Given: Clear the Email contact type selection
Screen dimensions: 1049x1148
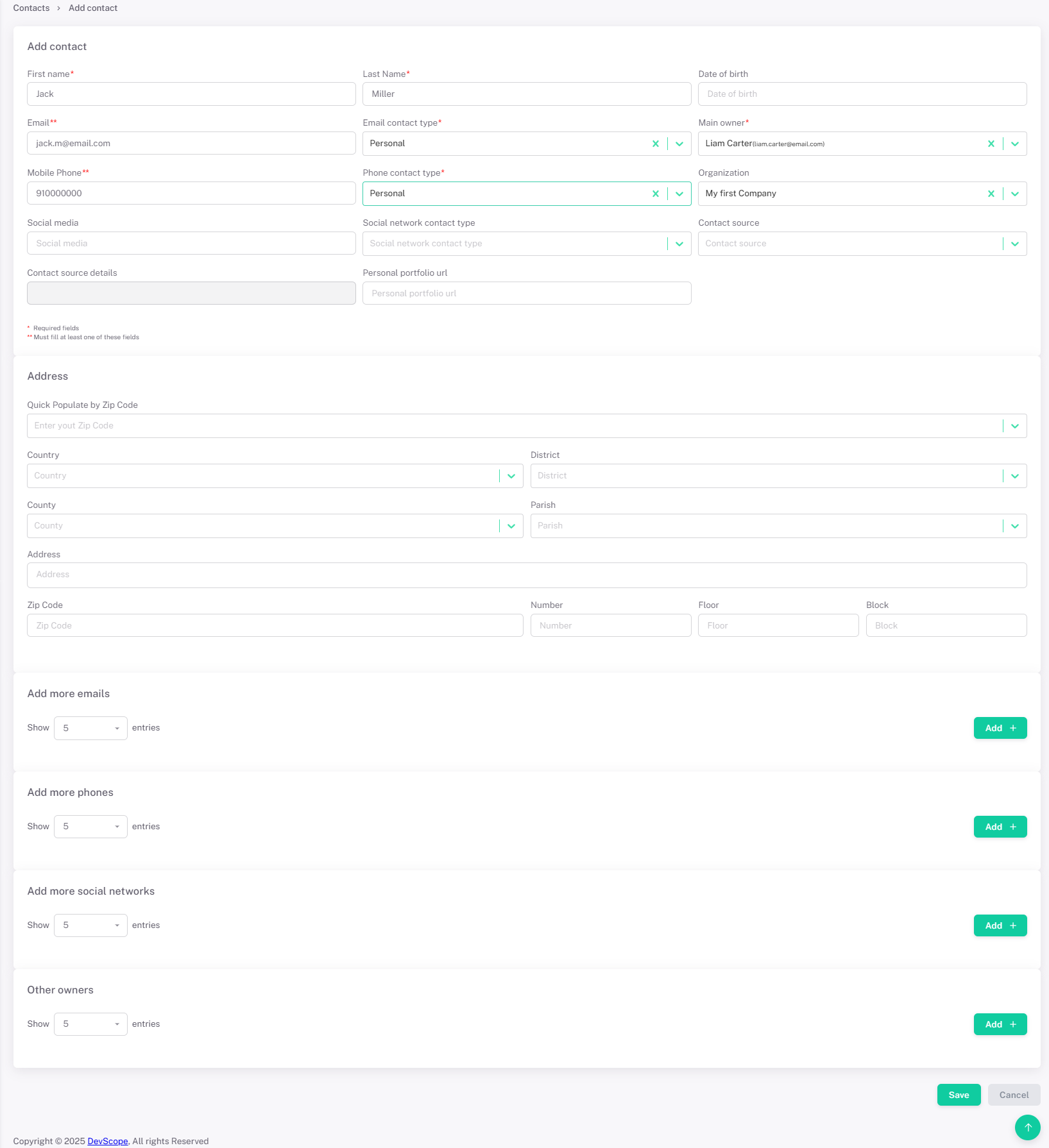Looking at the screenshot, I should pos(655,144).
